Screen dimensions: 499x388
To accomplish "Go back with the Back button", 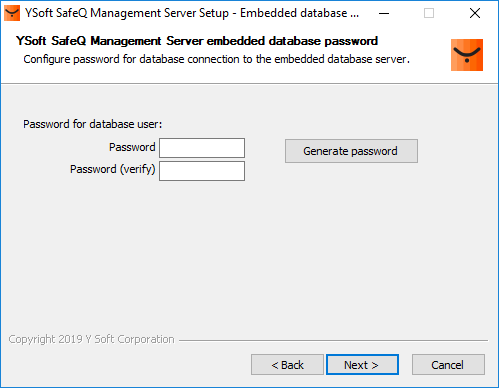I will click(x=287, y=365).
